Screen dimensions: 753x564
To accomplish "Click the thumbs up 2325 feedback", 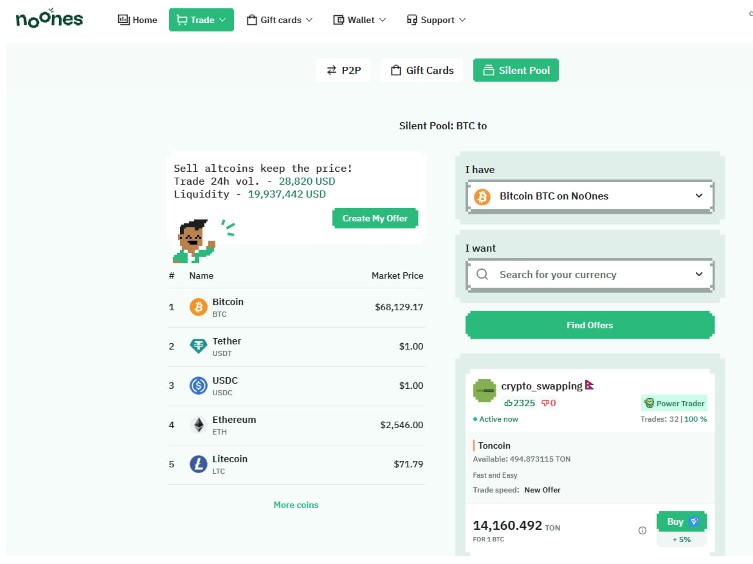I will [x=519, y=403].
